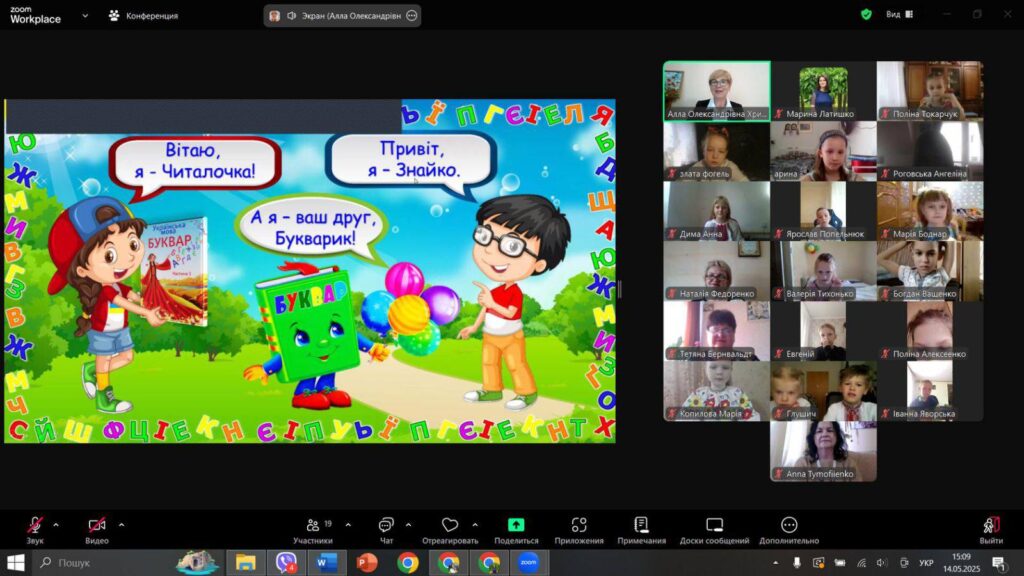1024x576 pixels.
Task: Open PowerPoint from the taskbar
Action: 367,562
